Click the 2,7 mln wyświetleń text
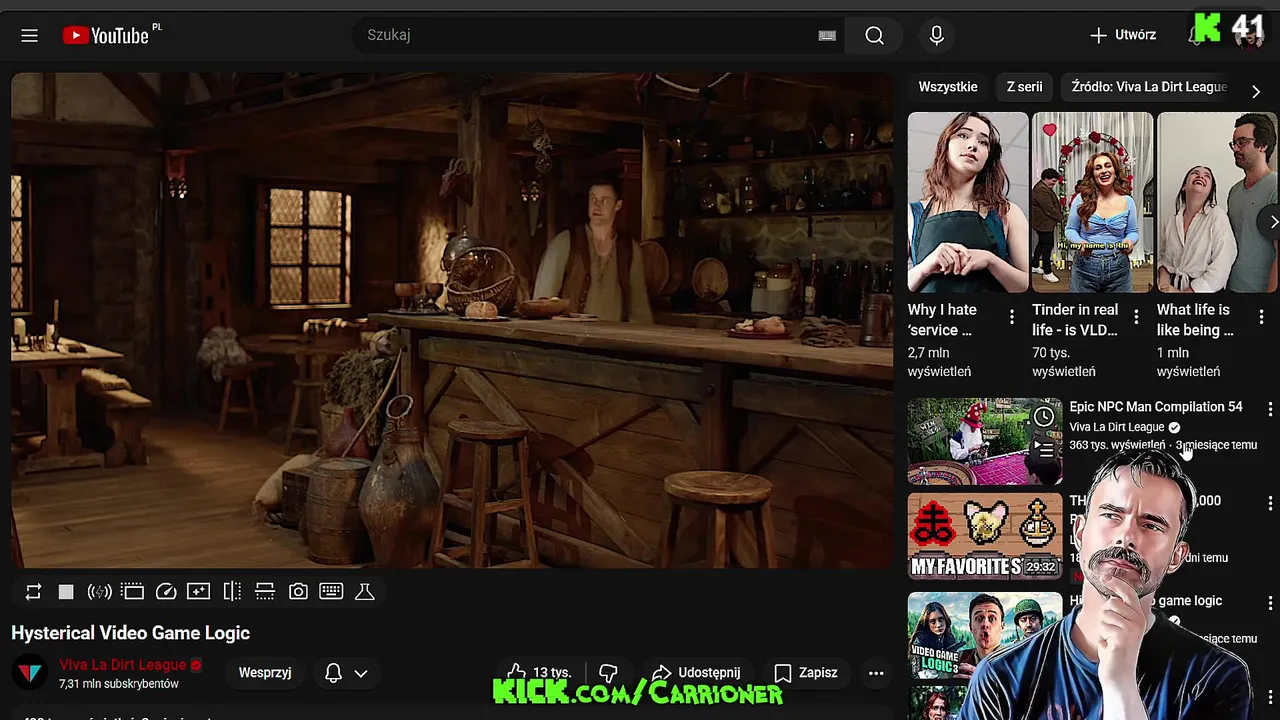 coord(939,362)
